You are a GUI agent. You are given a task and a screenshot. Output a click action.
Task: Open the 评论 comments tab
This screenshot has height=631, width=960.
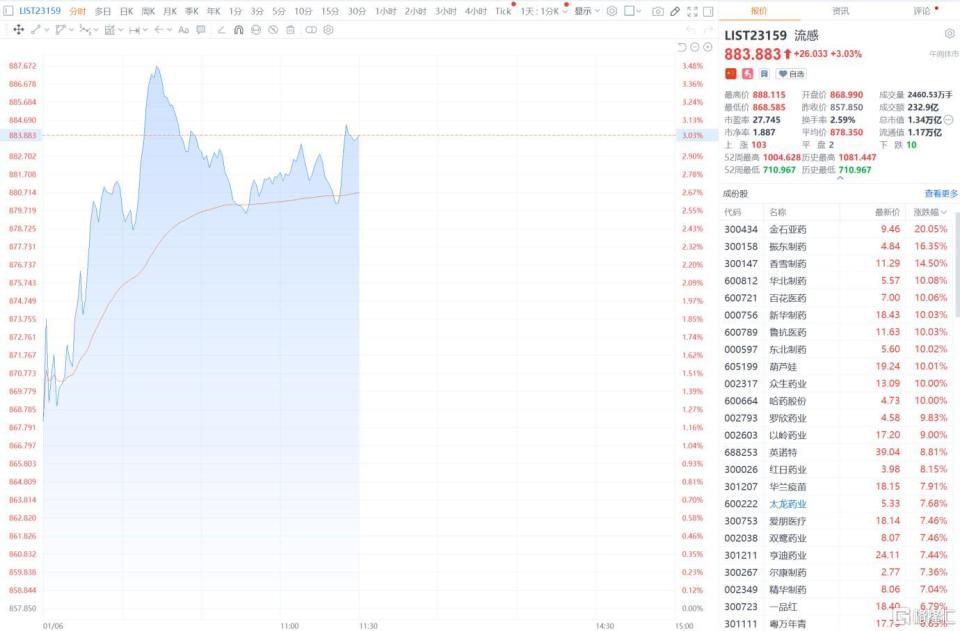tap(921, 11)
